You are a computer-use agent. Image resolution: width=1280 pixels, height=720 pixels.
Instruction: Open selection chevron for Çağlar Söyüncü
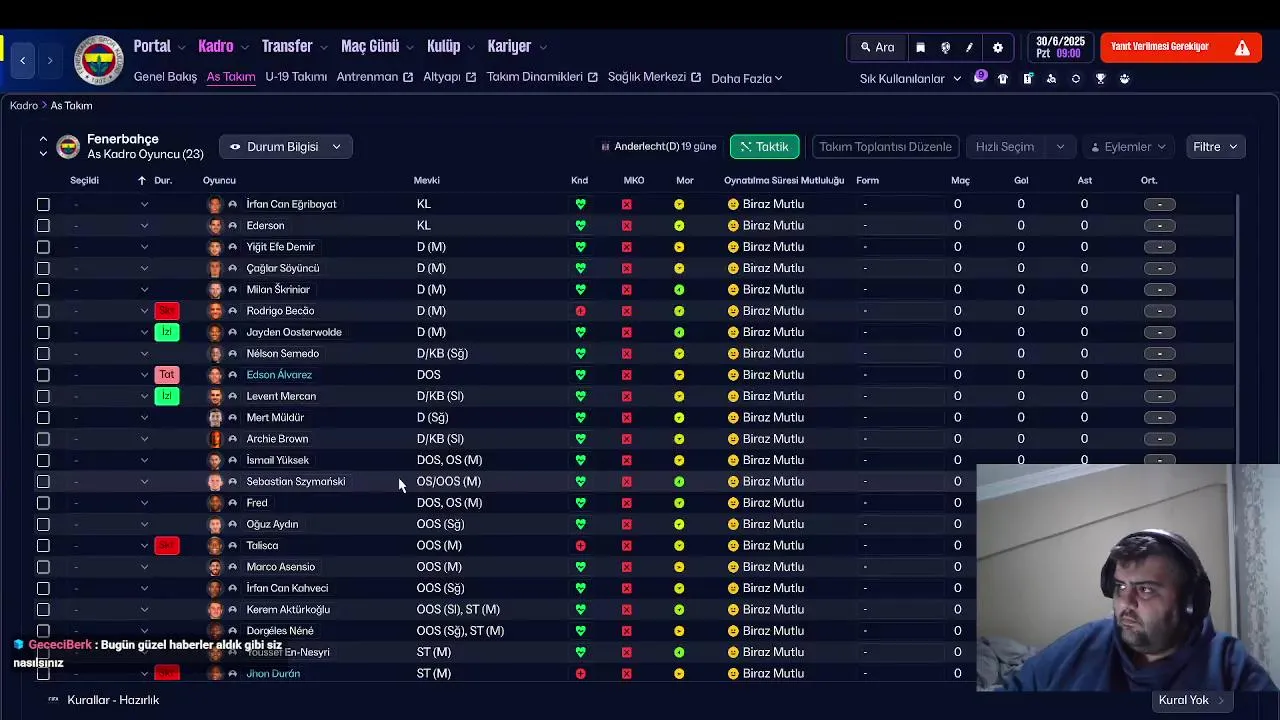coord(144,268)
